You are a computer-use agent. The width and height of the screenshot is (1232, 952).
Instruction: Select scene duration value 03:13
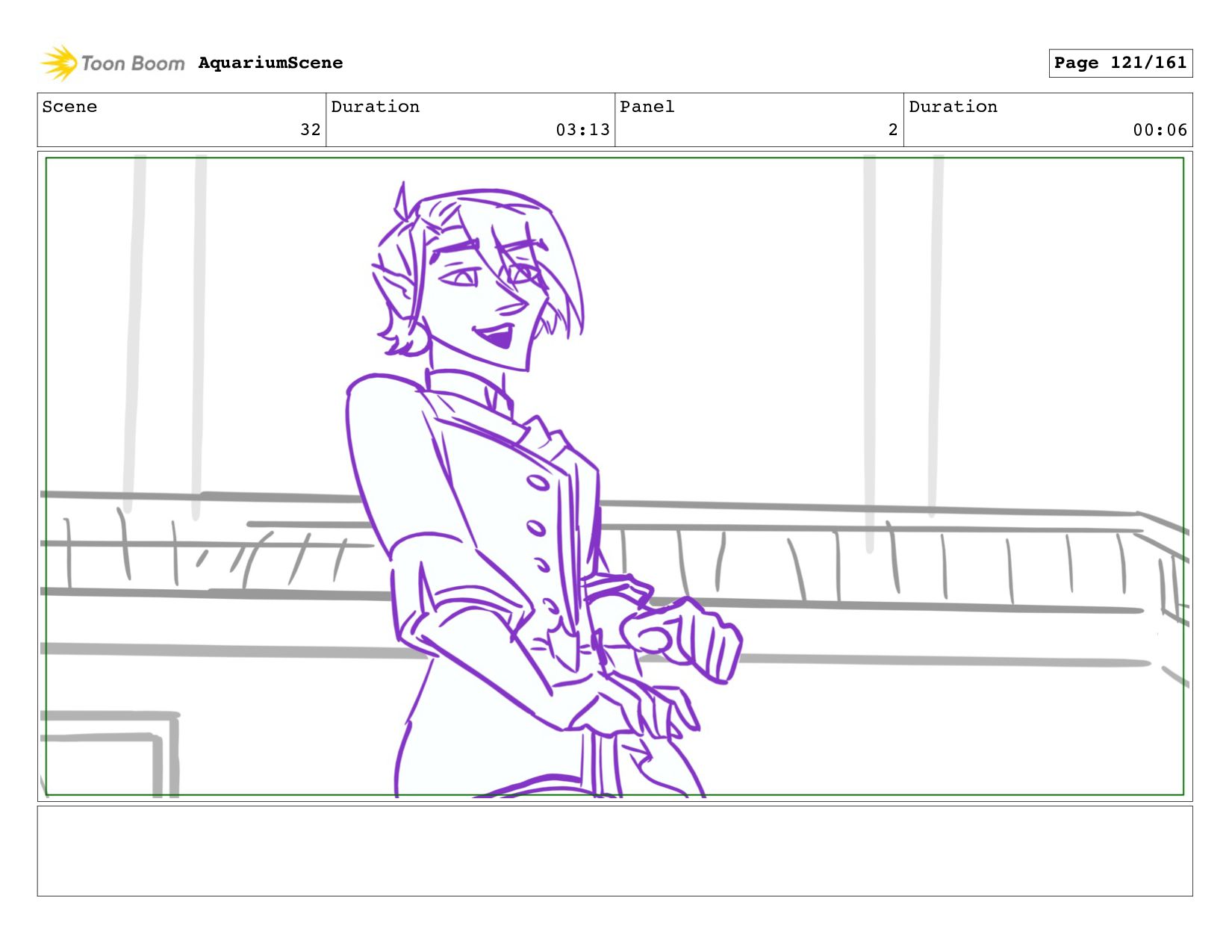click(582, 130)
